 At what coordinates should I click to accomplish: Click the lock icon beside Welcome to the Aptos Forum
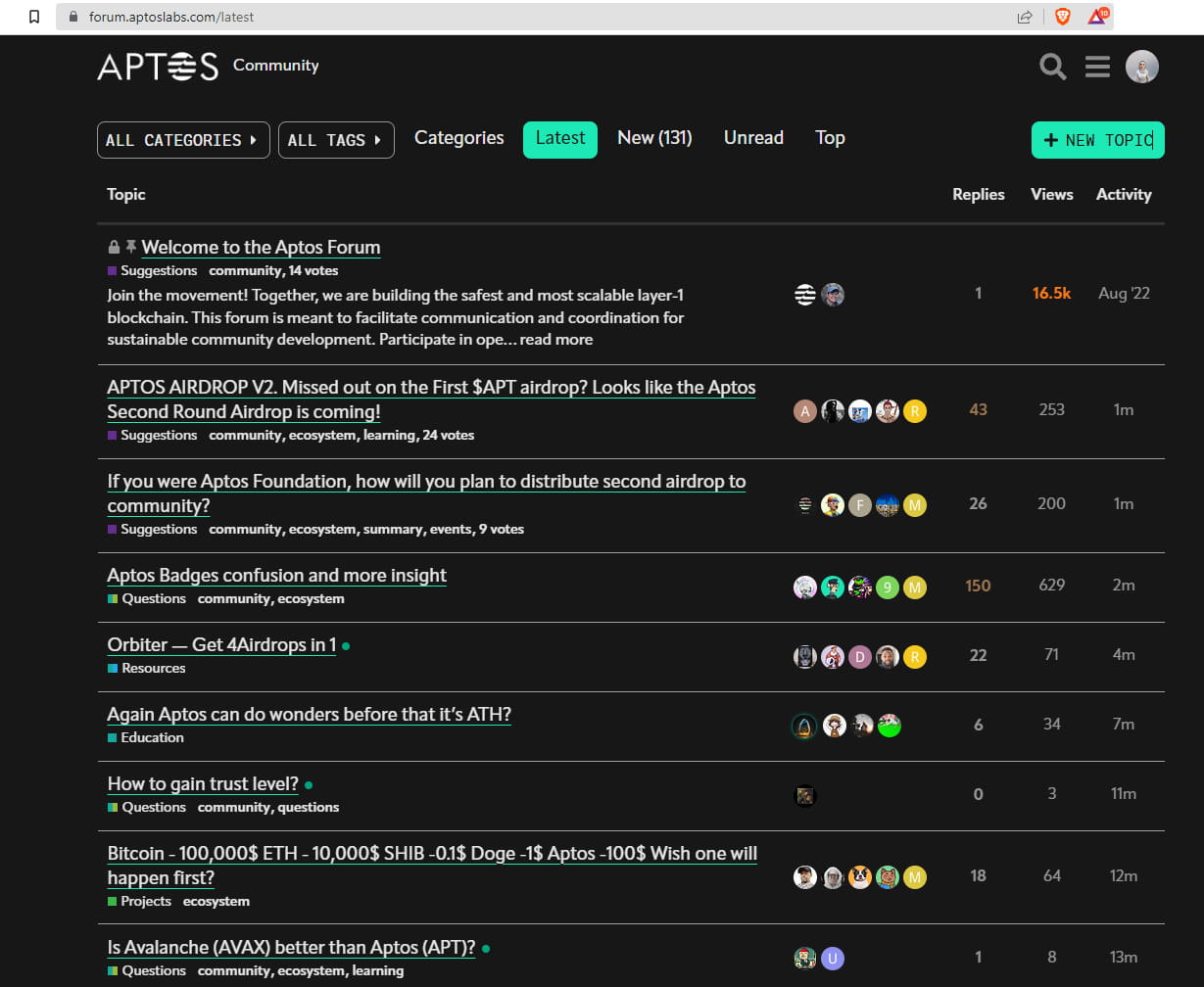tap(112, 246)
